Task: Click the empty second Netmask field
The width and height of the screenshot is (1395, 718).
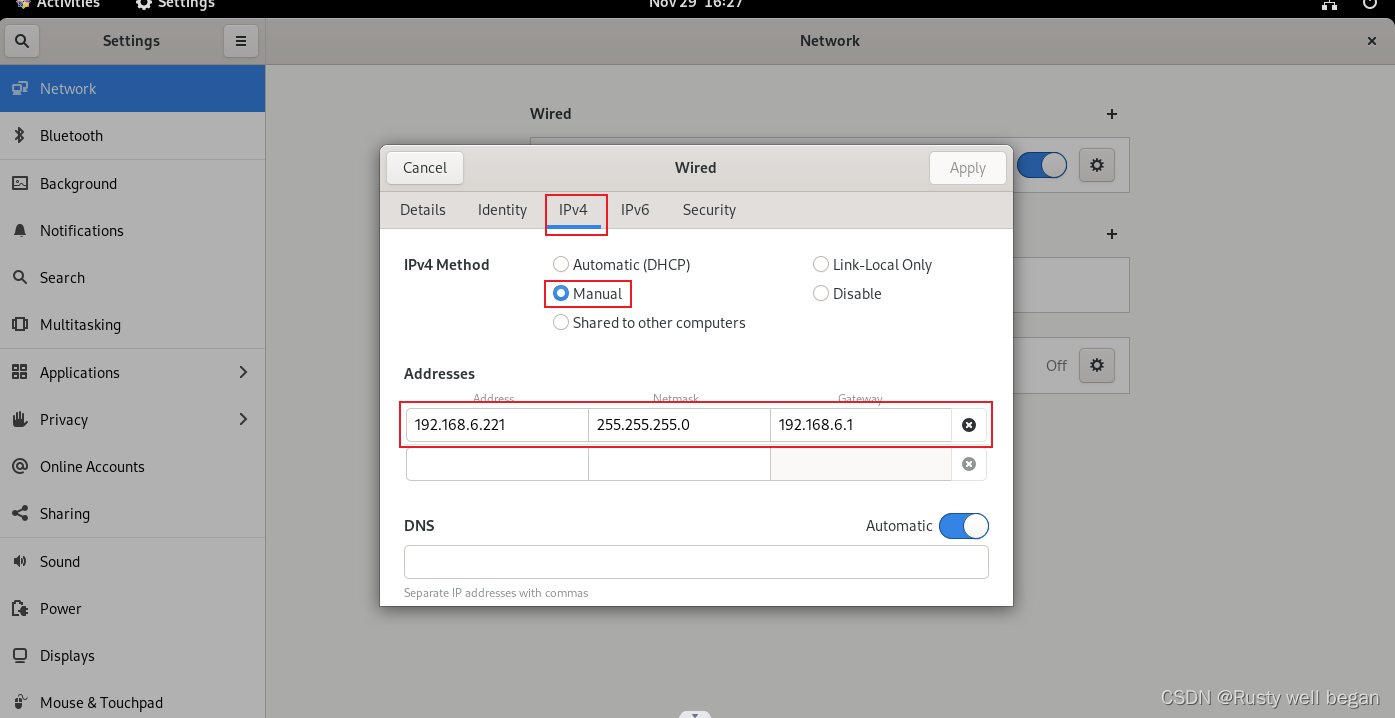Action: pyautogui.click(x=679, y=464)
